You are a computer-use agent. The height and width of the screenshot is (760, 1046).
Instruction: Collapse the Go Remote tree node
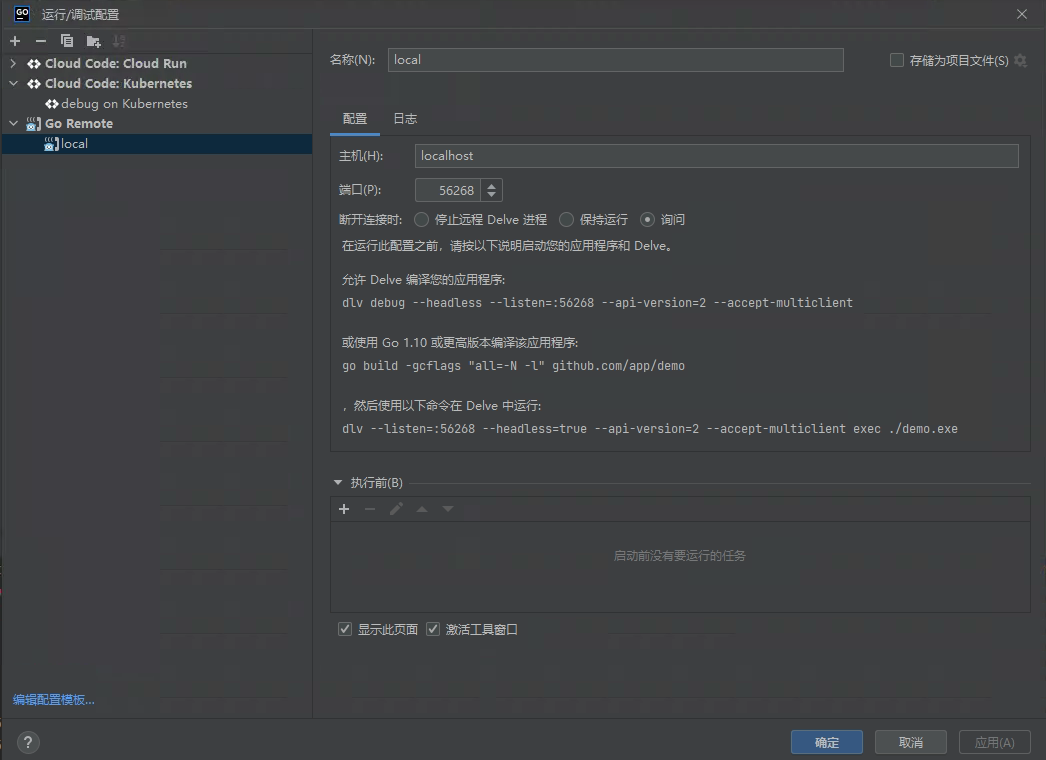(14, 124)
